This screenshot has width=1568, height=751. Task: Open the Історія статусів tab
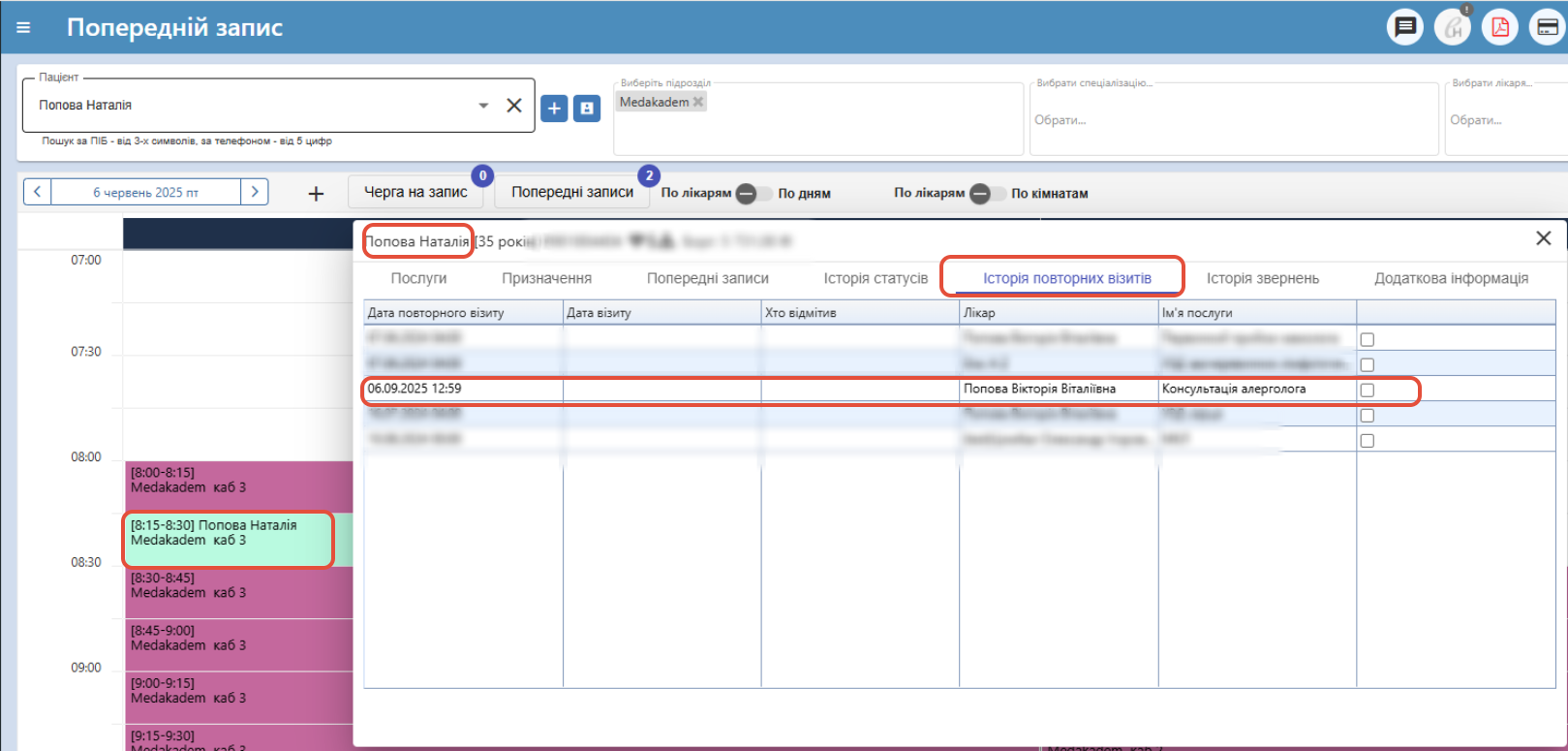876,278
